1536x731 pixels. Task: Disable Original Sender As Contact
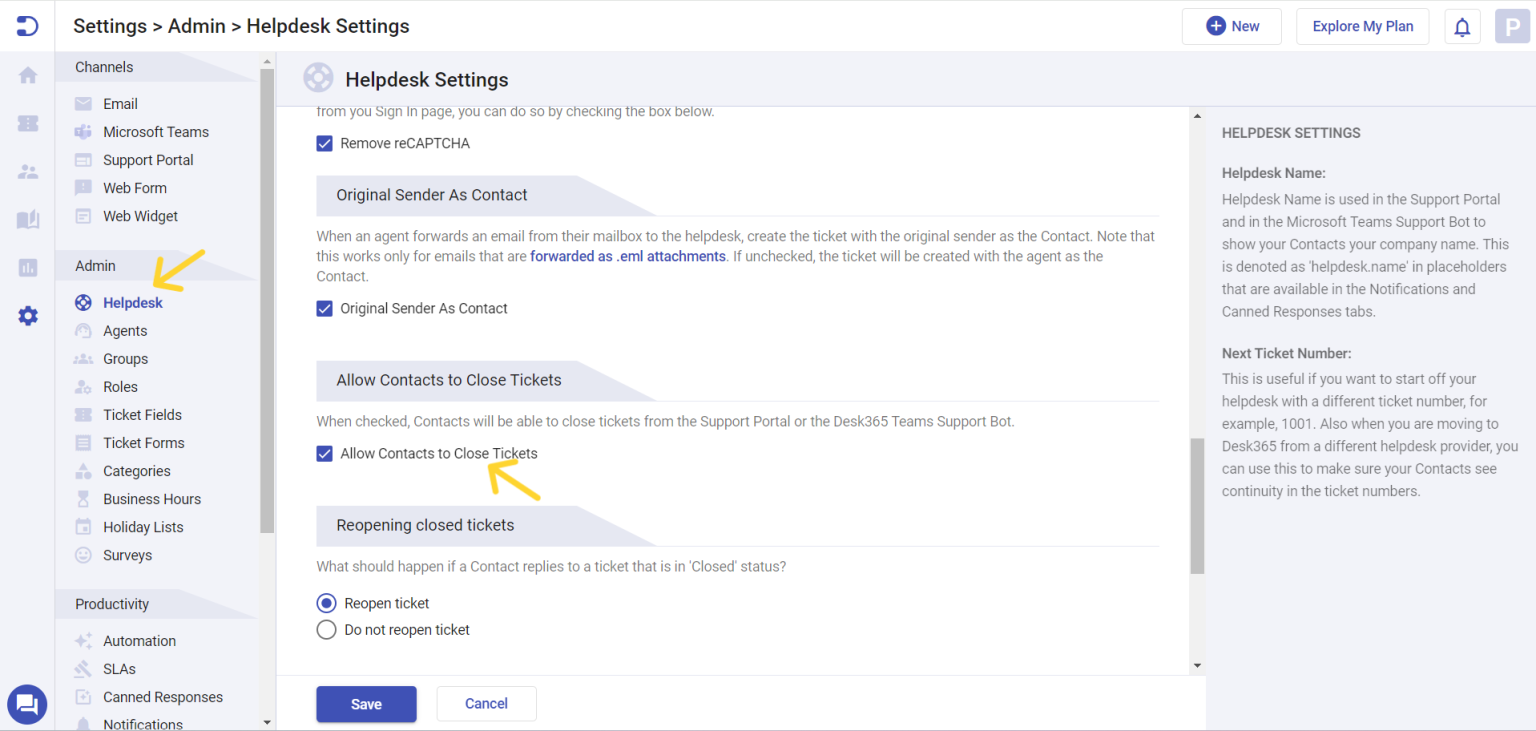324,308
